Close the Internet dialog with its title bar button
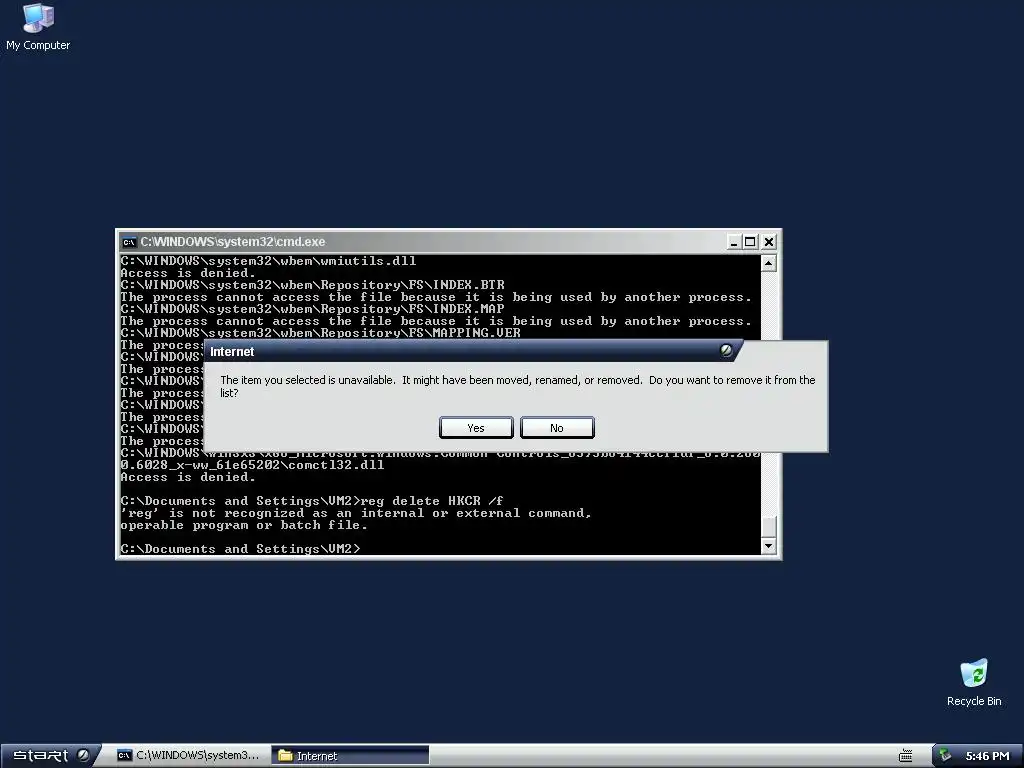This screenshot has width=1024, height=768. pyautogui.click(x=726, y=351)
